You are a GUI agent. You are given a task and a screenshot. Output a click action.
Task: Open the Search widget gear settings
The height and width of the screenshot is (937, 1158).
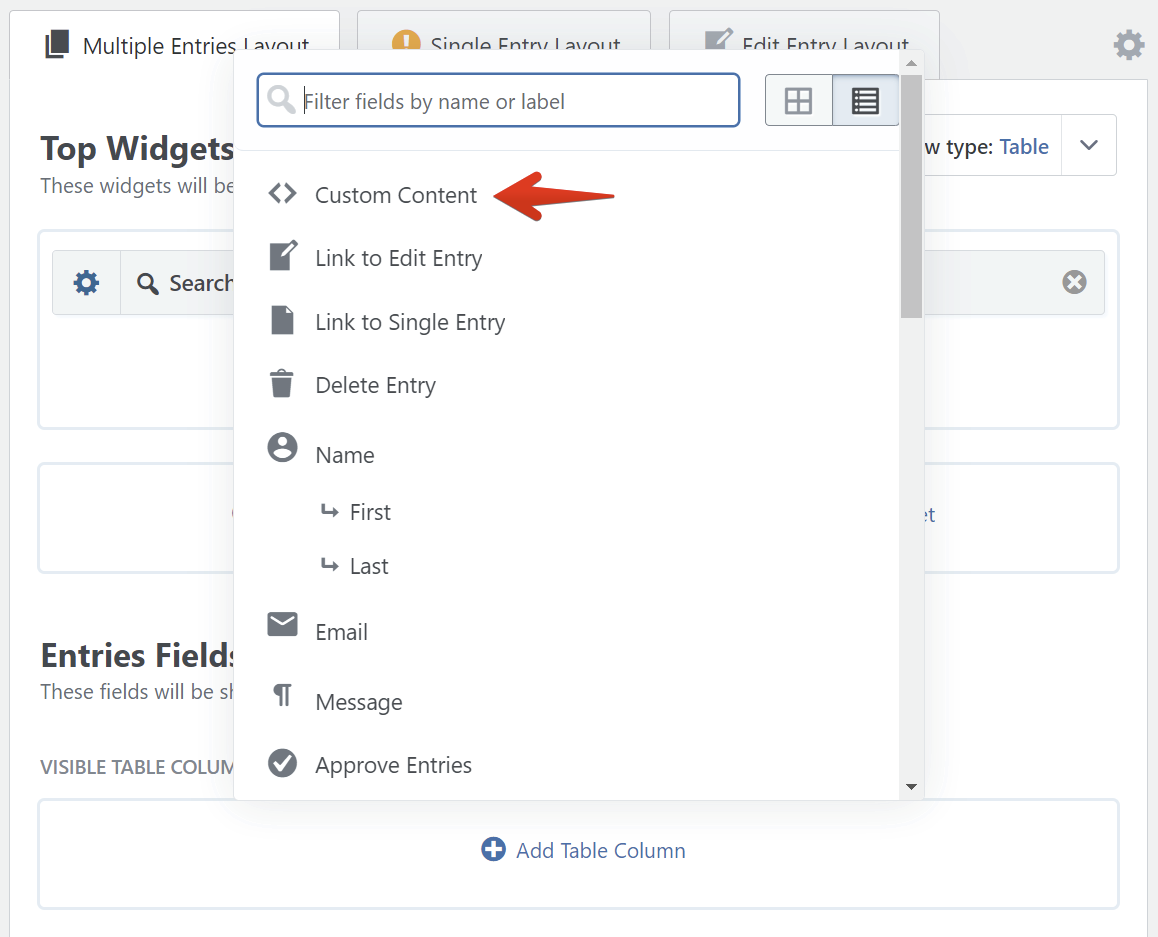click(x=87, y=283)
